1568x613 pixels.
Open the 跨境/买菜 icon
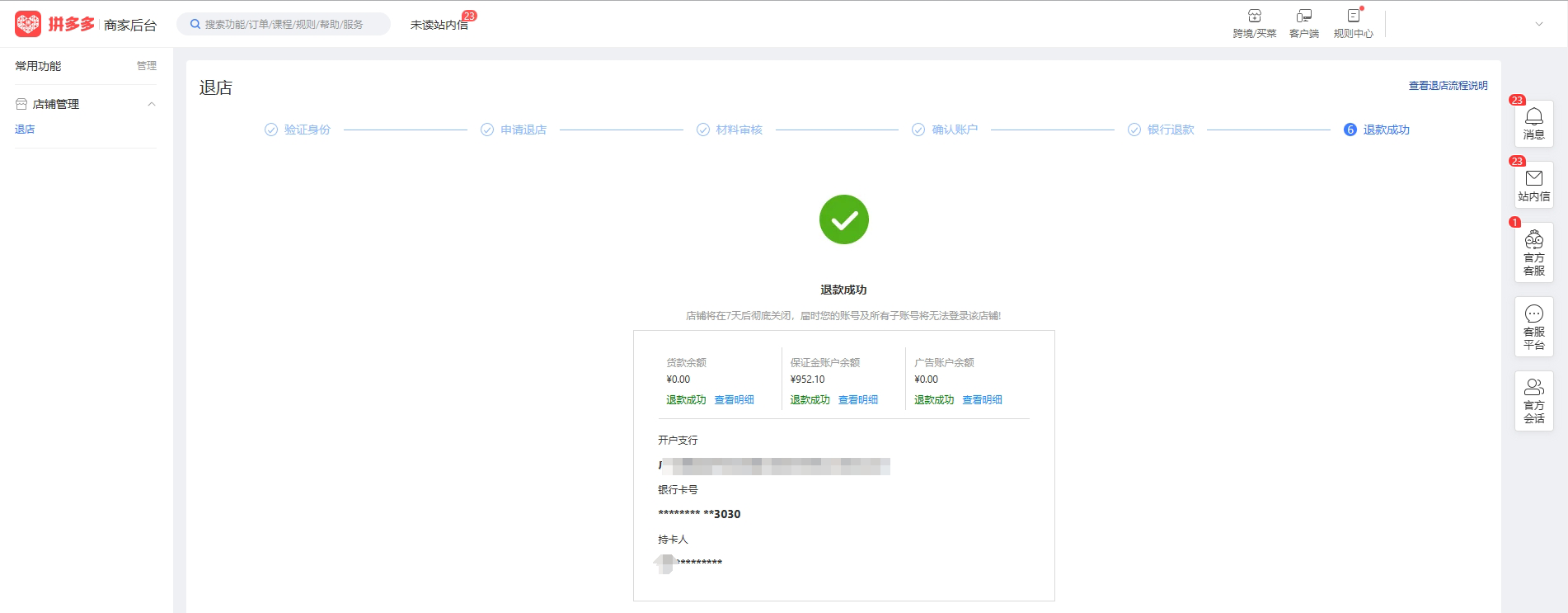coord(1254,16)
